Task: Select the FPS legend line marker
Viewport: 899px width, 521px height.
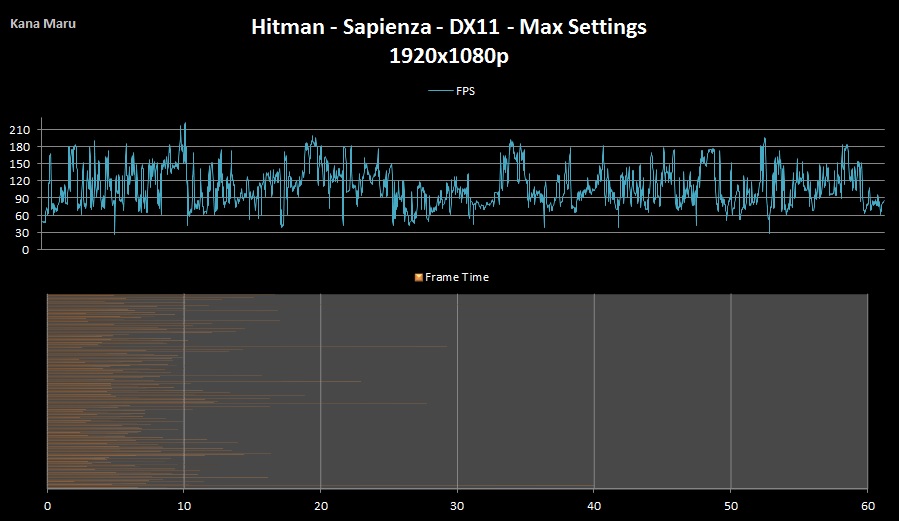Action: pyautogui.click(x=440, y=91)
